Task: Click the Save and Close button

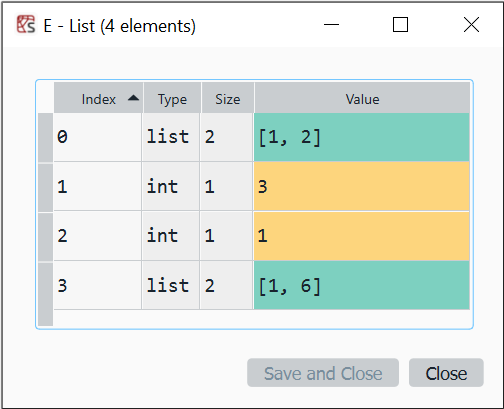Action: [323, 373]
